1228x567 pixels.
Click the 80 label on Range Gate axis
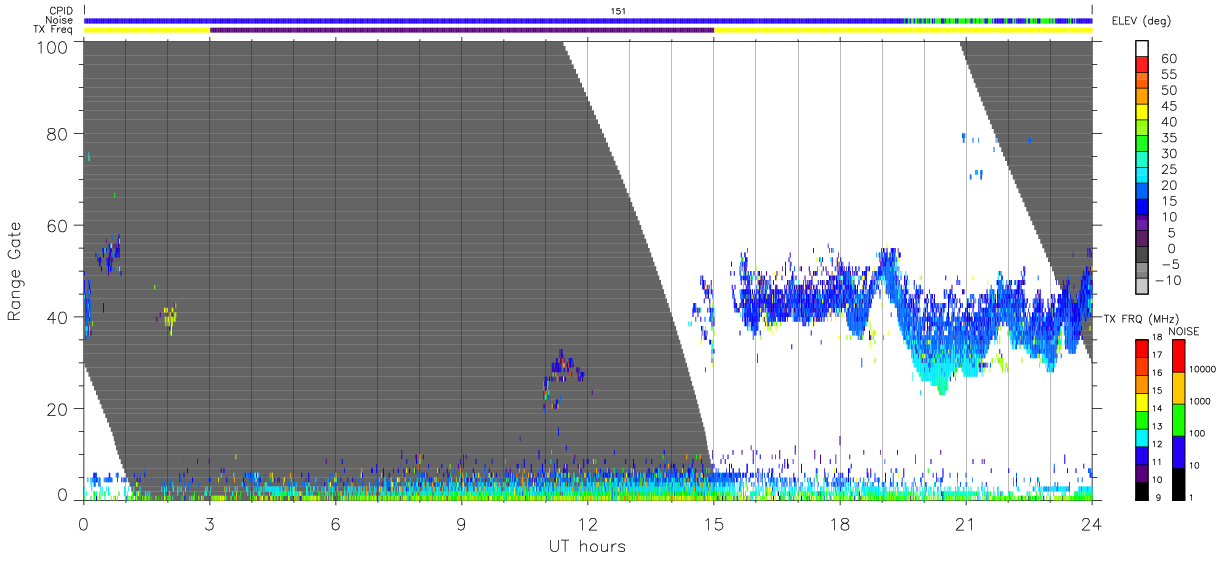pyautogui.click(x=60, y=133)
